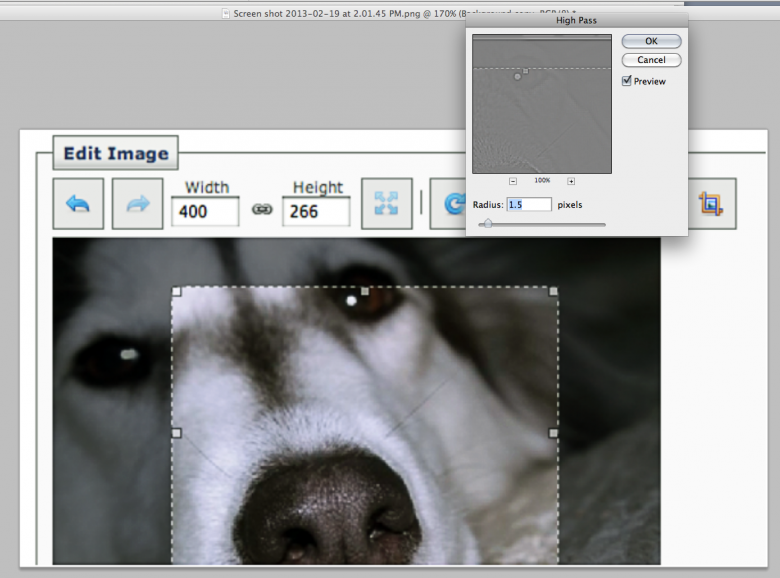Click the left-middle crop selection handle

pyautogui.click(x=177, y=433)
